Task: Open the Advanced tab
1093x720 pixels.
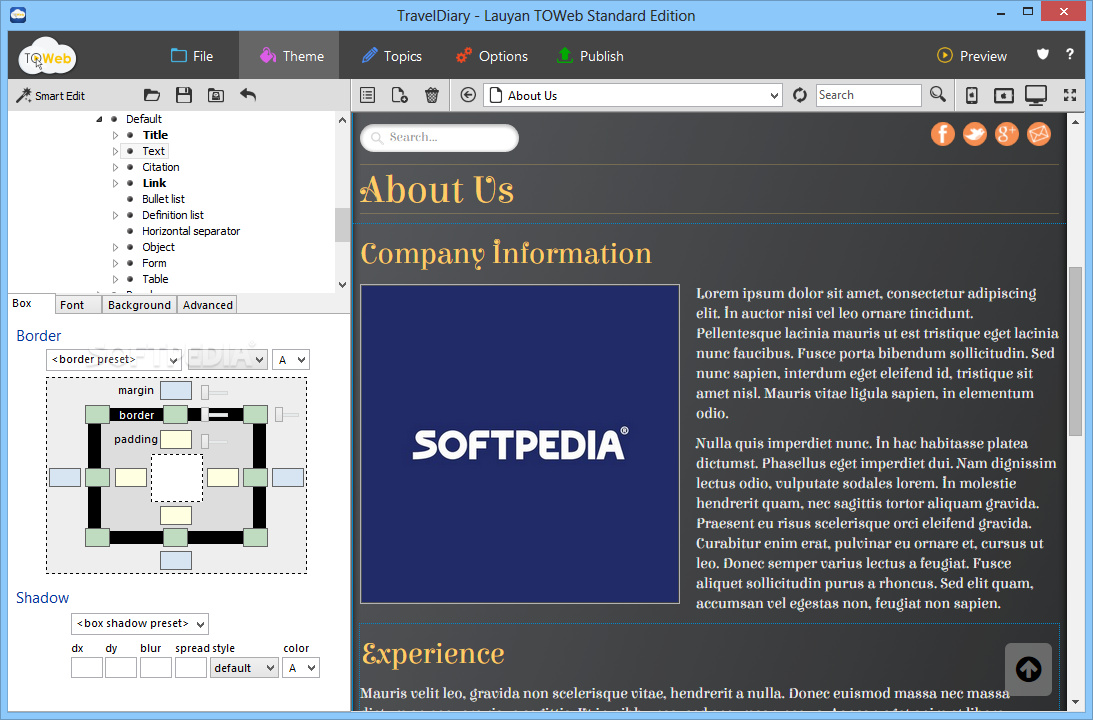Action: (x=208, y=305)
